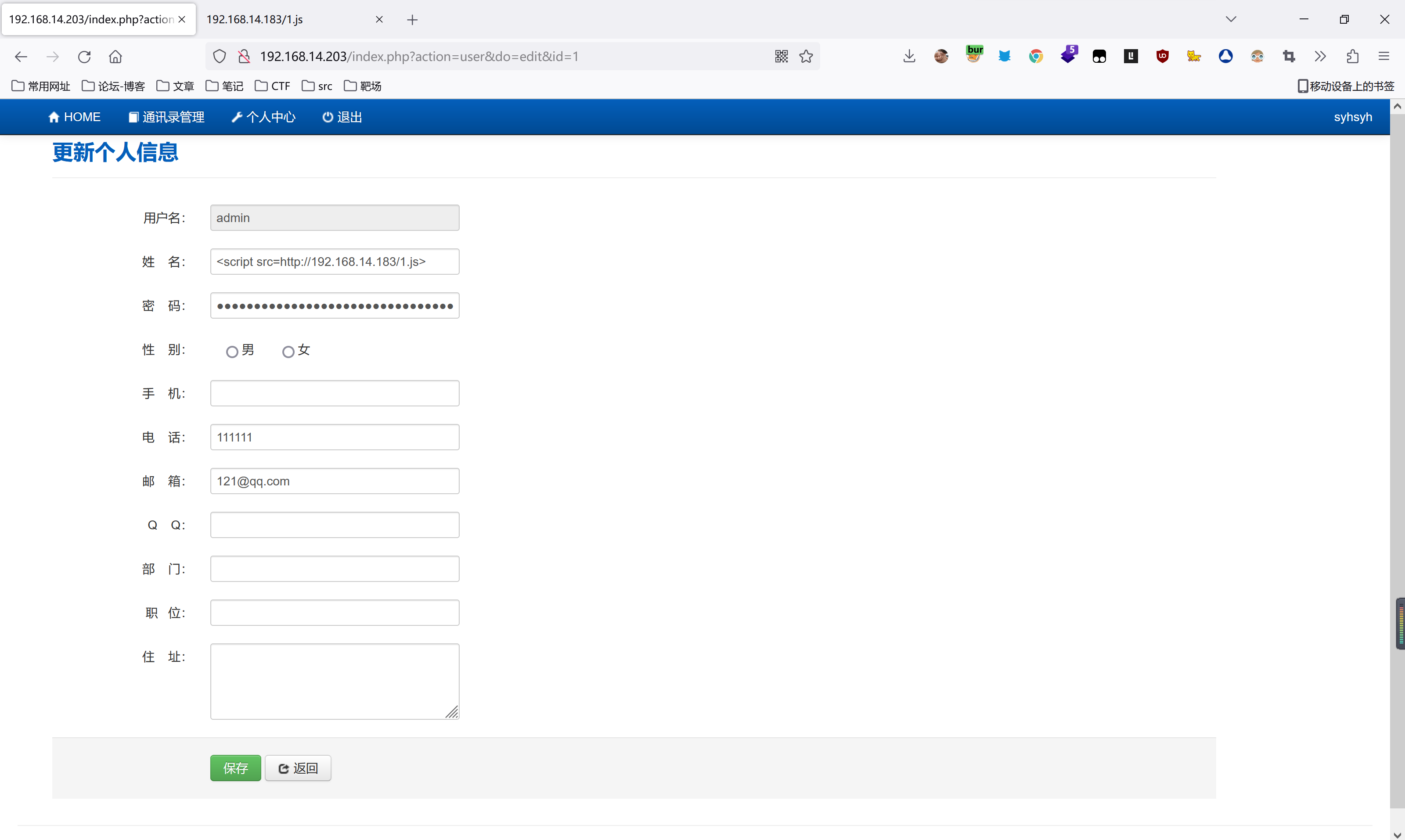Expand the list all tabs dropdown
This screenshot has height=840, width=1405.
coord(1231,19)
